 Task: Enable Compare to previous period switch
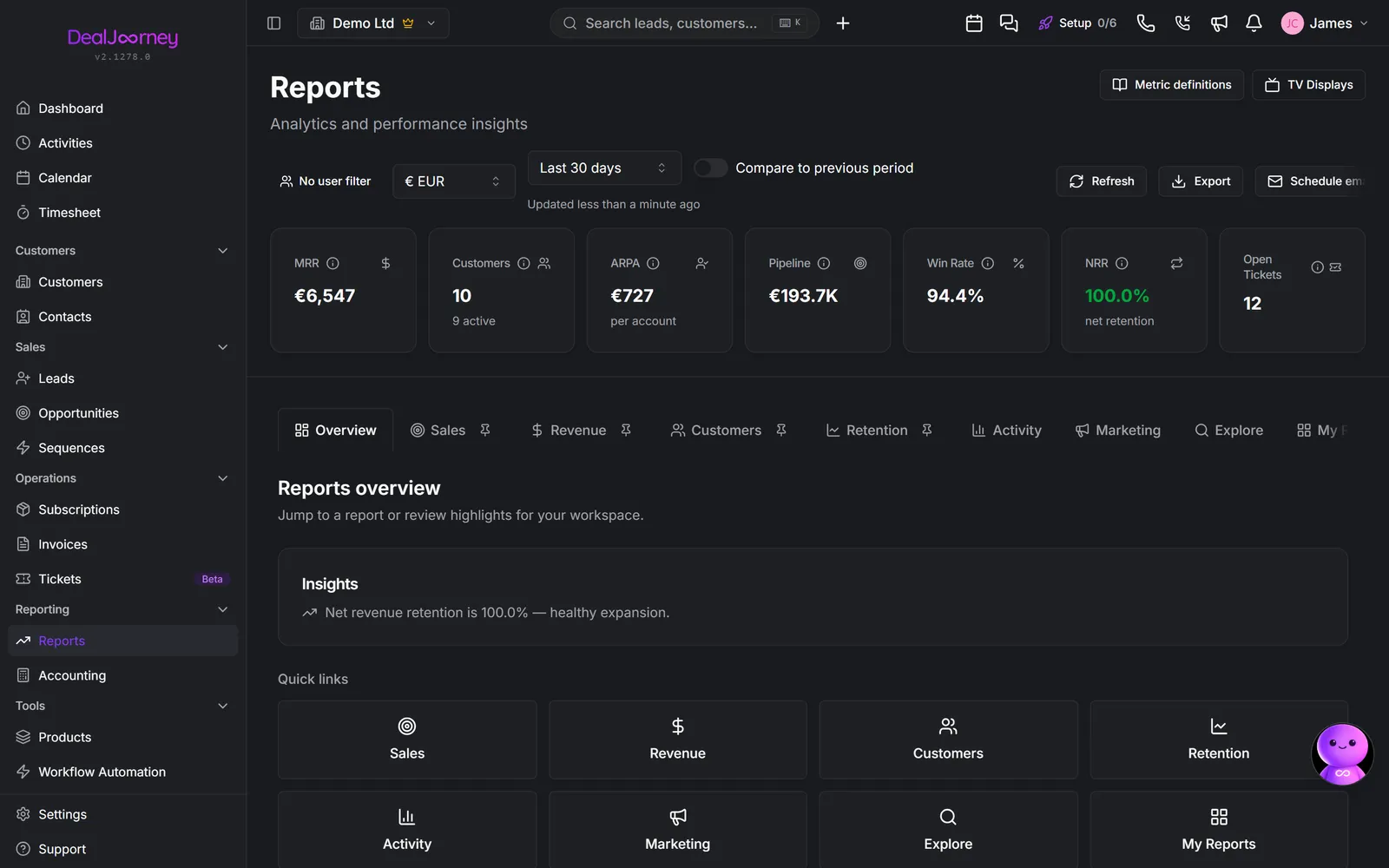711,168
